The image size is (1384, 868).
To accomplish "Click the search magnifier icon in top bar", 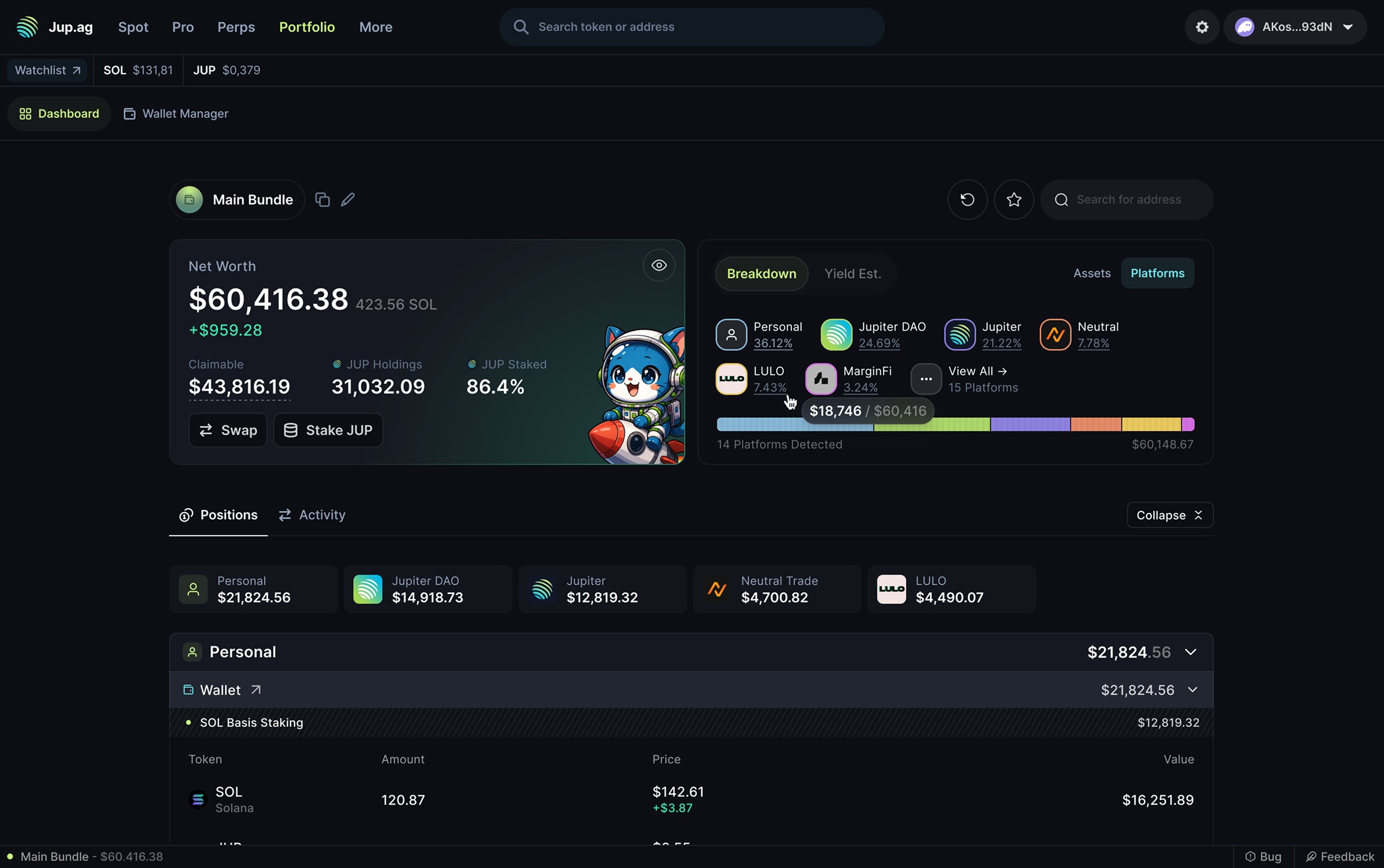I will point(521,27).
